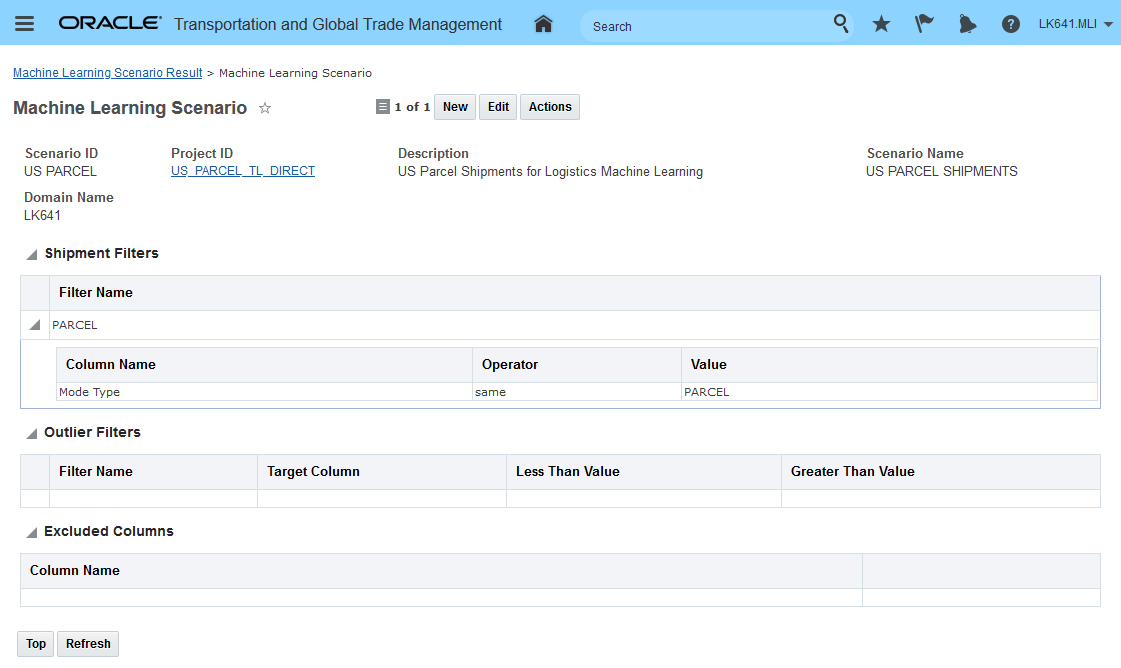Click the search magnifier icon
The height and width of the screenshot is (668, 1121).
coord(841,24)
